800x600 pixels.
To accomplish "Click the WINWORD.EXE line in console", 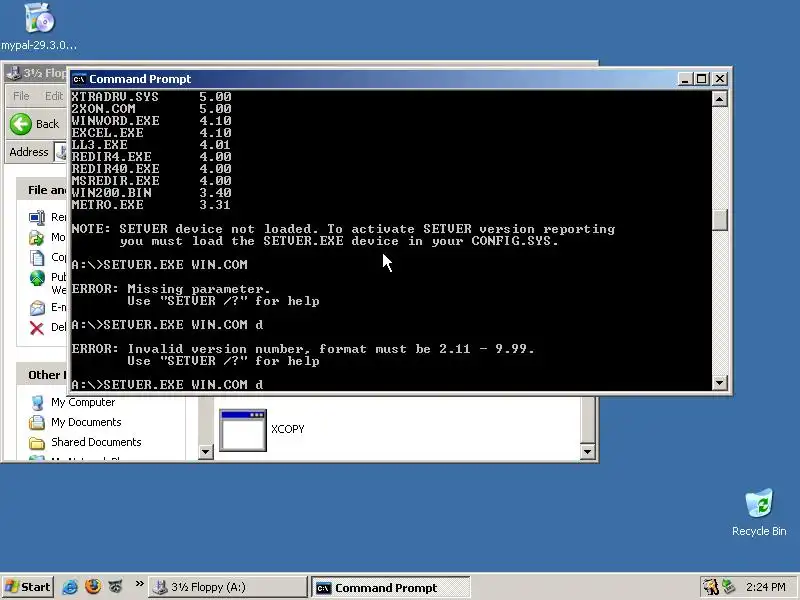I will click(152, 121).
